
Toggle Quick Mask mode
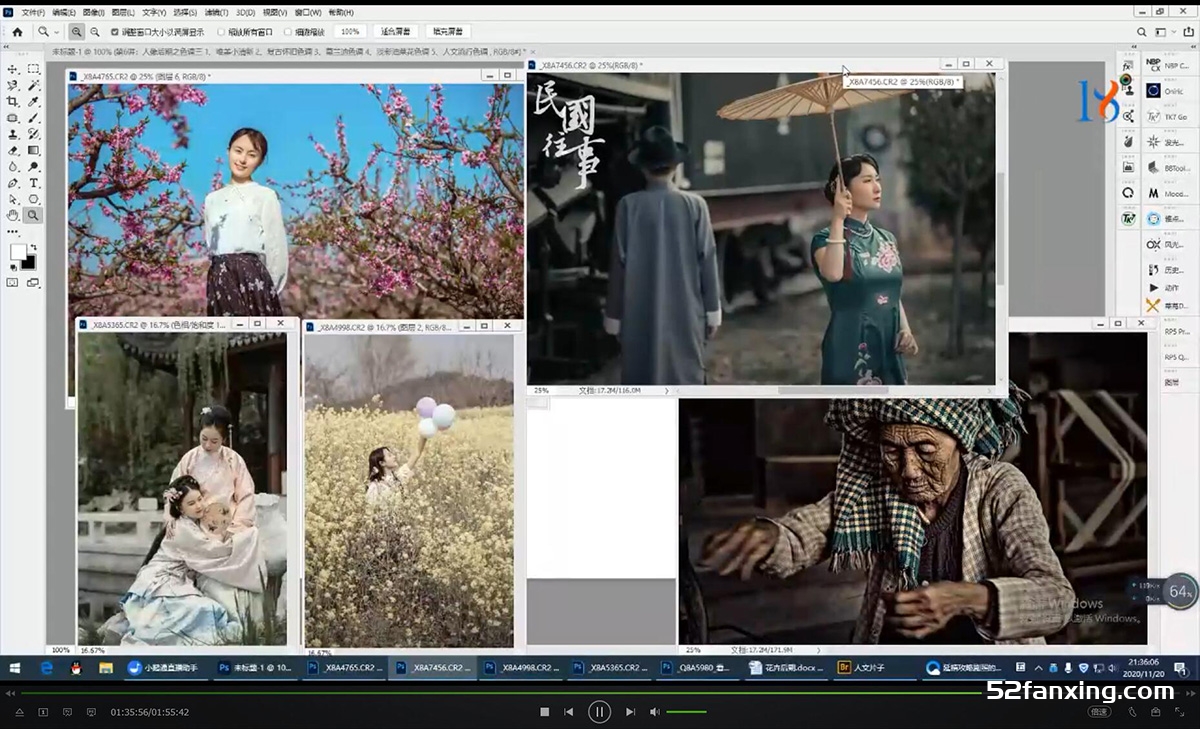pos(13,283)
